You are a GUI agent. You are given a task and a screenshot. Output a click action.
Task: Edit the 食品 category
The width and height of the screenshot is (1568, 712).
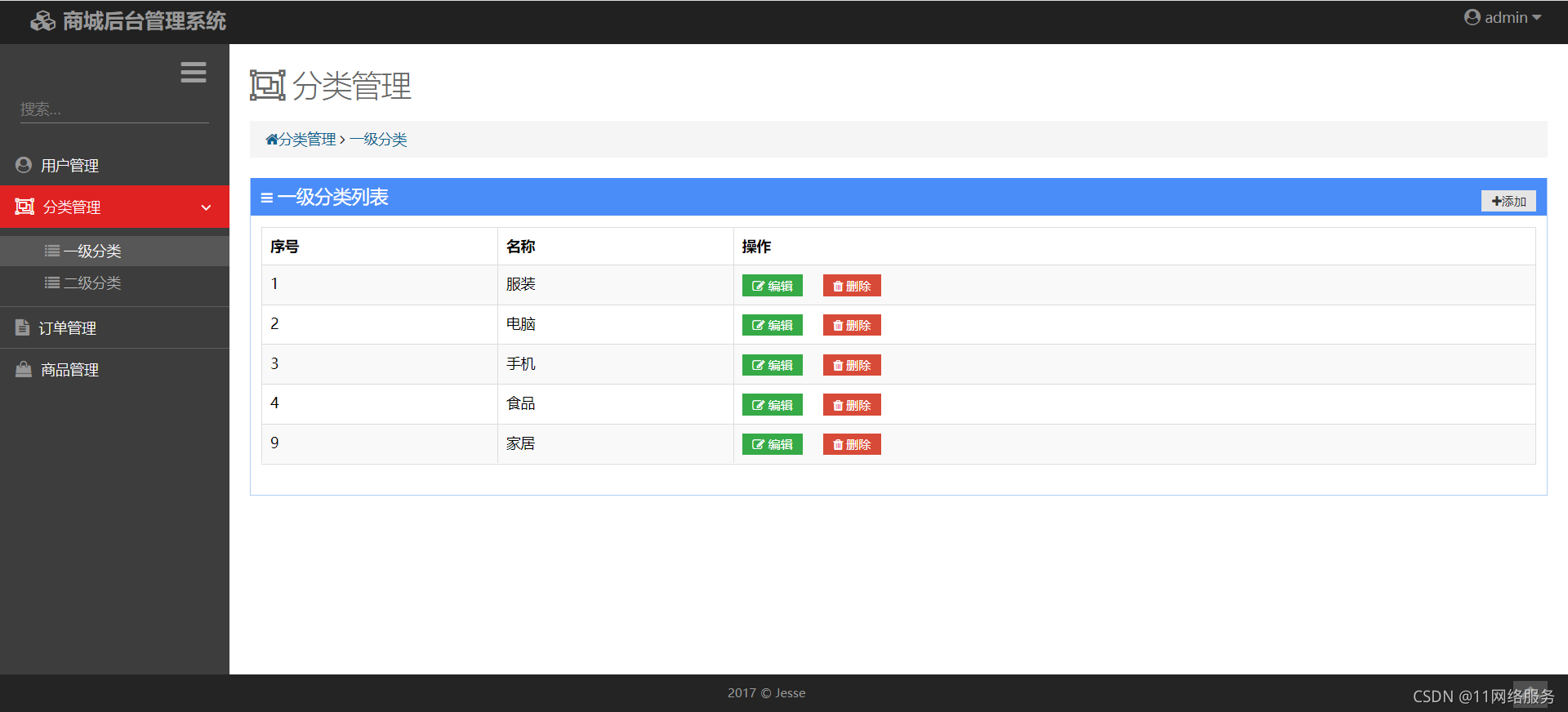pos(773,405)
